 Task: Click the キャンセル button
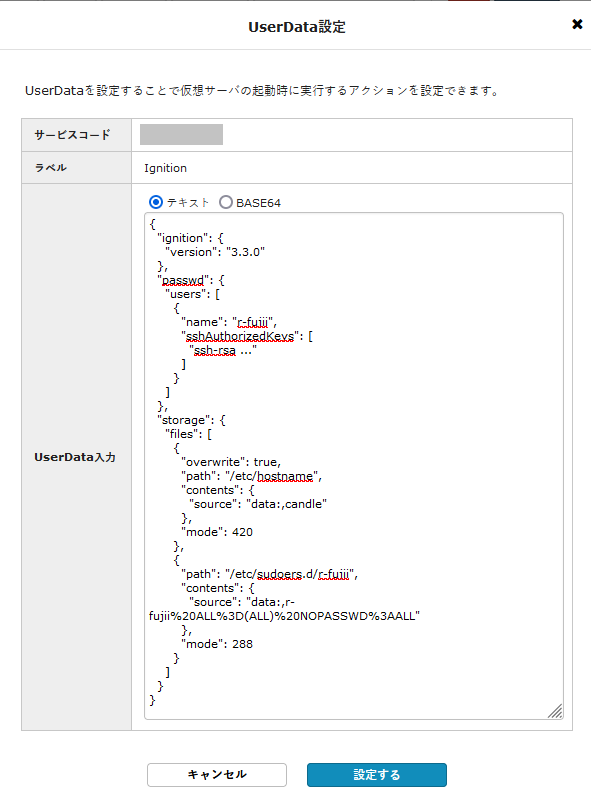click(x=216, y=774)
